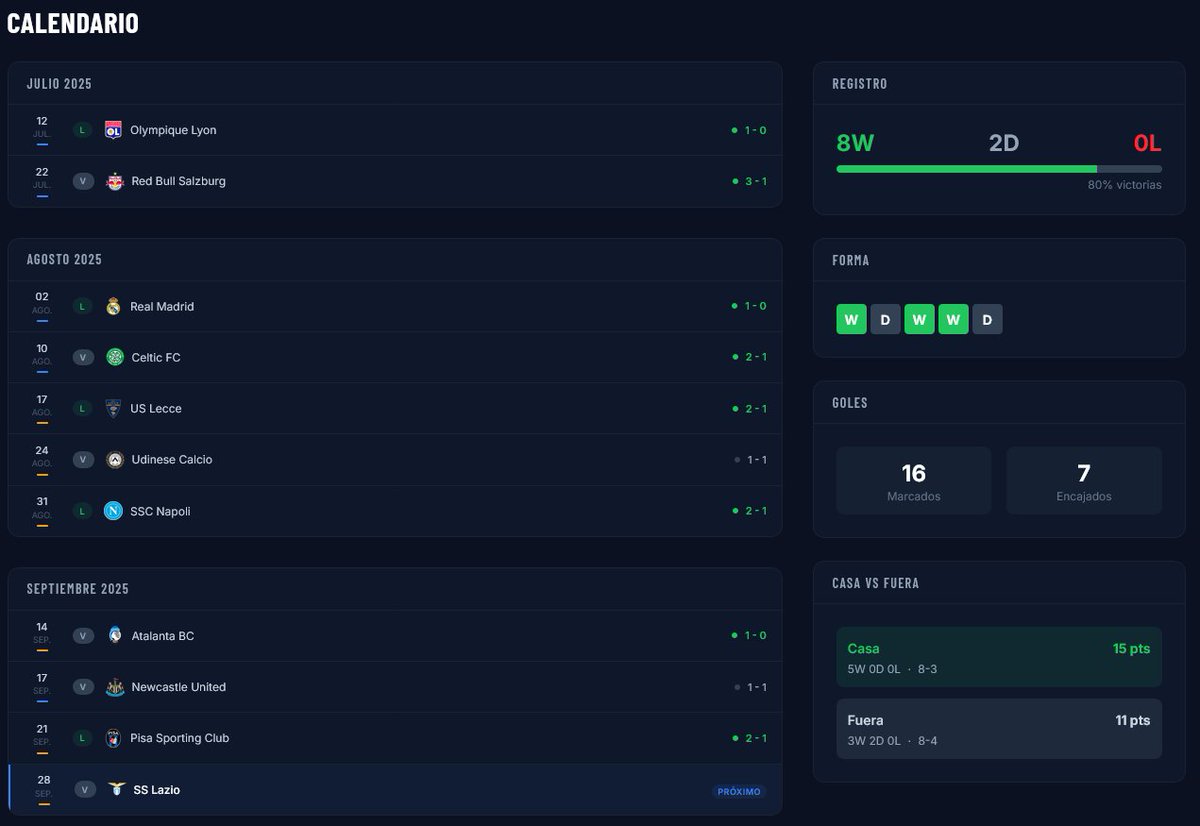The width and height of the screenshot is (1200, 826).
Task: Click the CALENDARIO page title
Action: point(73,23)
